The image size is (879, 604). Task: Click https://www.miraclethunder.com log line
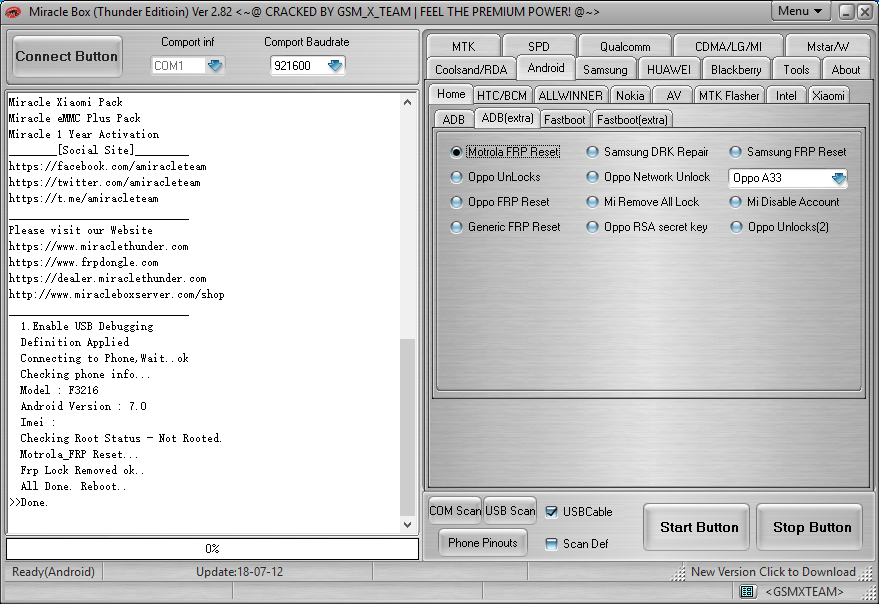99,246
